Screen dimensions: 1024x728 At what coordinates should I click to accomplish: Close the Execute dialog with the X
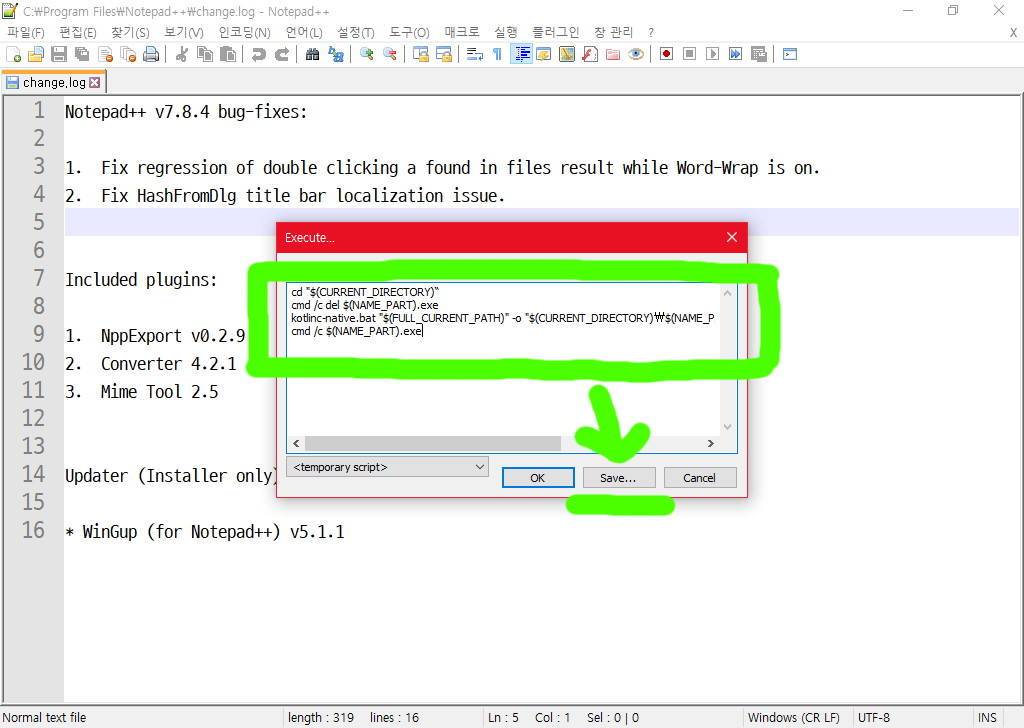pos(732,237)
